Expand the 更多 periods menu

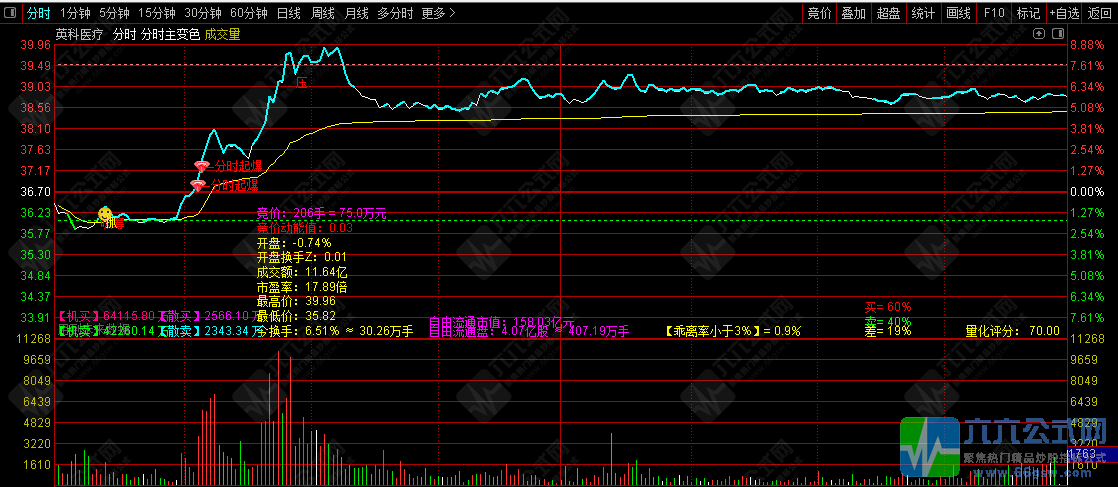coord(438,13)
